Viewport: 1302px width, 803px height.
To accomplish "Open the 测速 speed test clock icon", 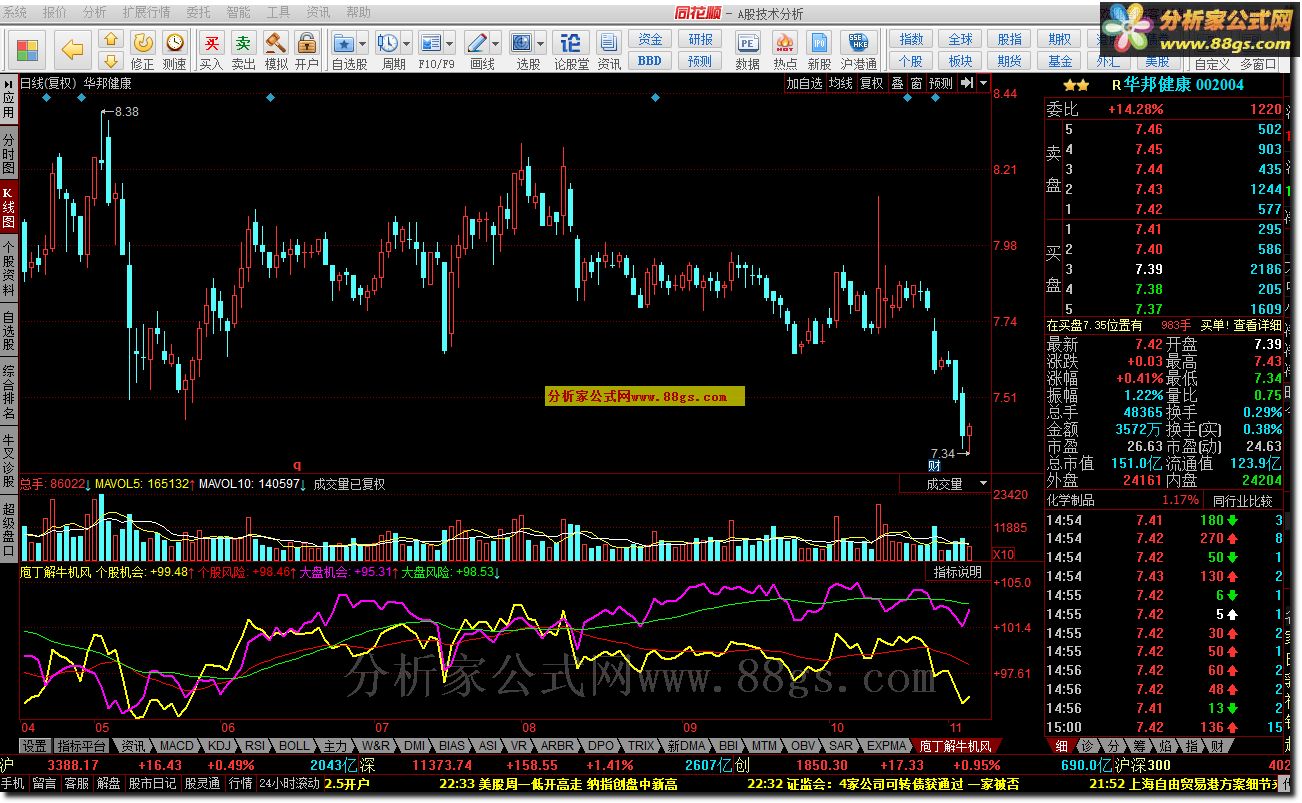I will coord(175,42).
